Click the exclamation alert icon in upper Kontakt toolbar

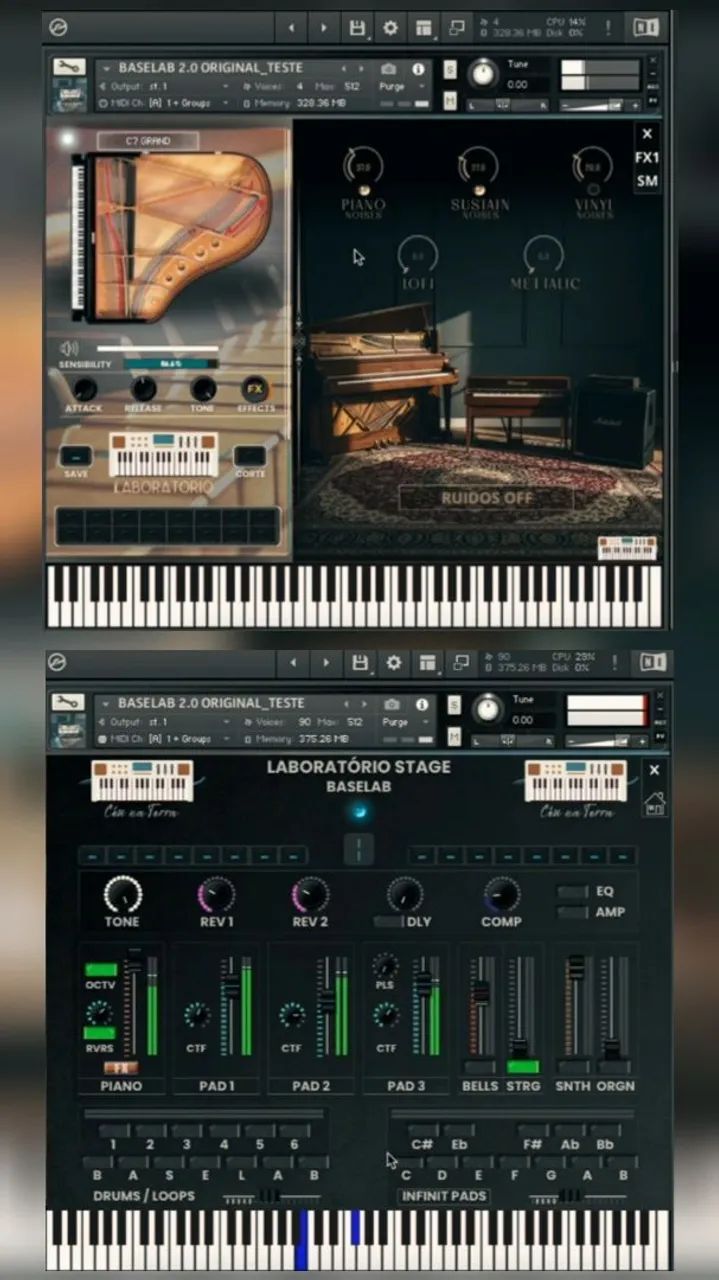click(x=608, y=28)
